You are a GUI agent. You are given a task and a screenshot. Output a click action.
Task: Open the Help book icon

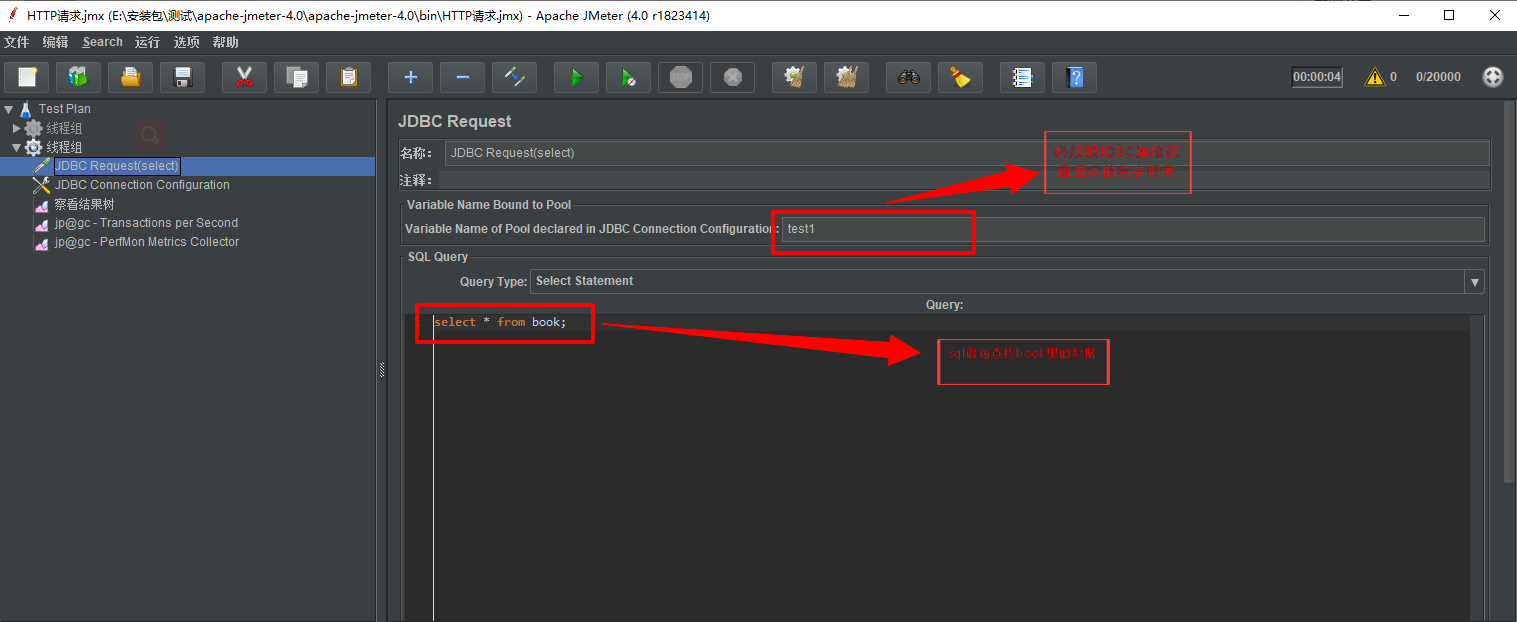click(1074, 77)
